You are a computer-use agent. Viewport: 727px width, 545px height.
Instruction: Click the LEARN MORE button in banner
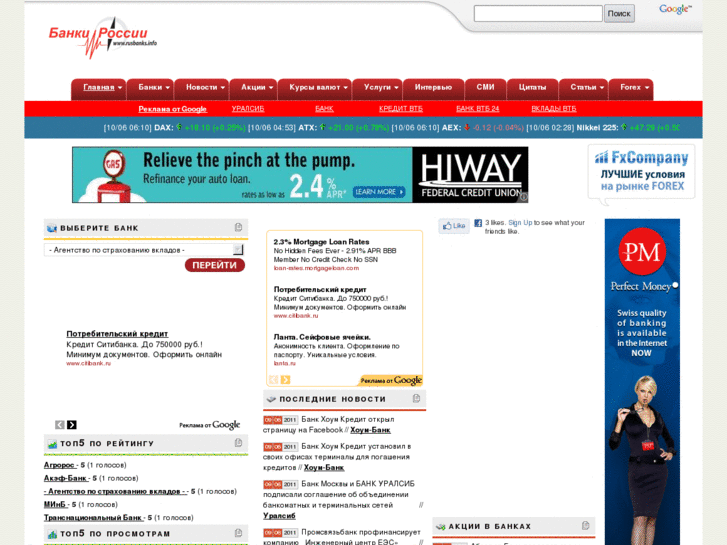pyautogui.click(x=379, y=192)
